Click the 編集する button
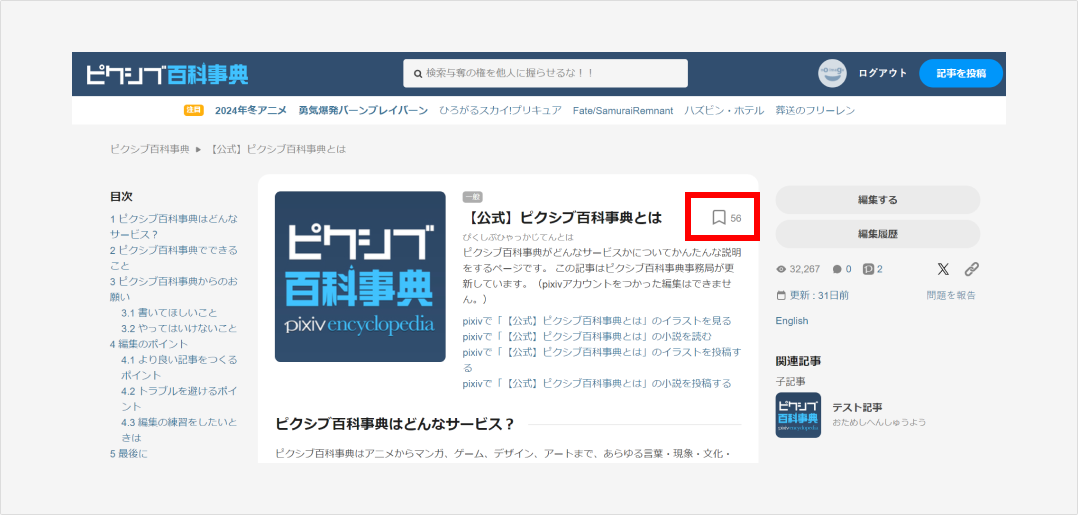Image resolution: width=1078 pixels, height=515 pixels. click(x=877, y=200)
